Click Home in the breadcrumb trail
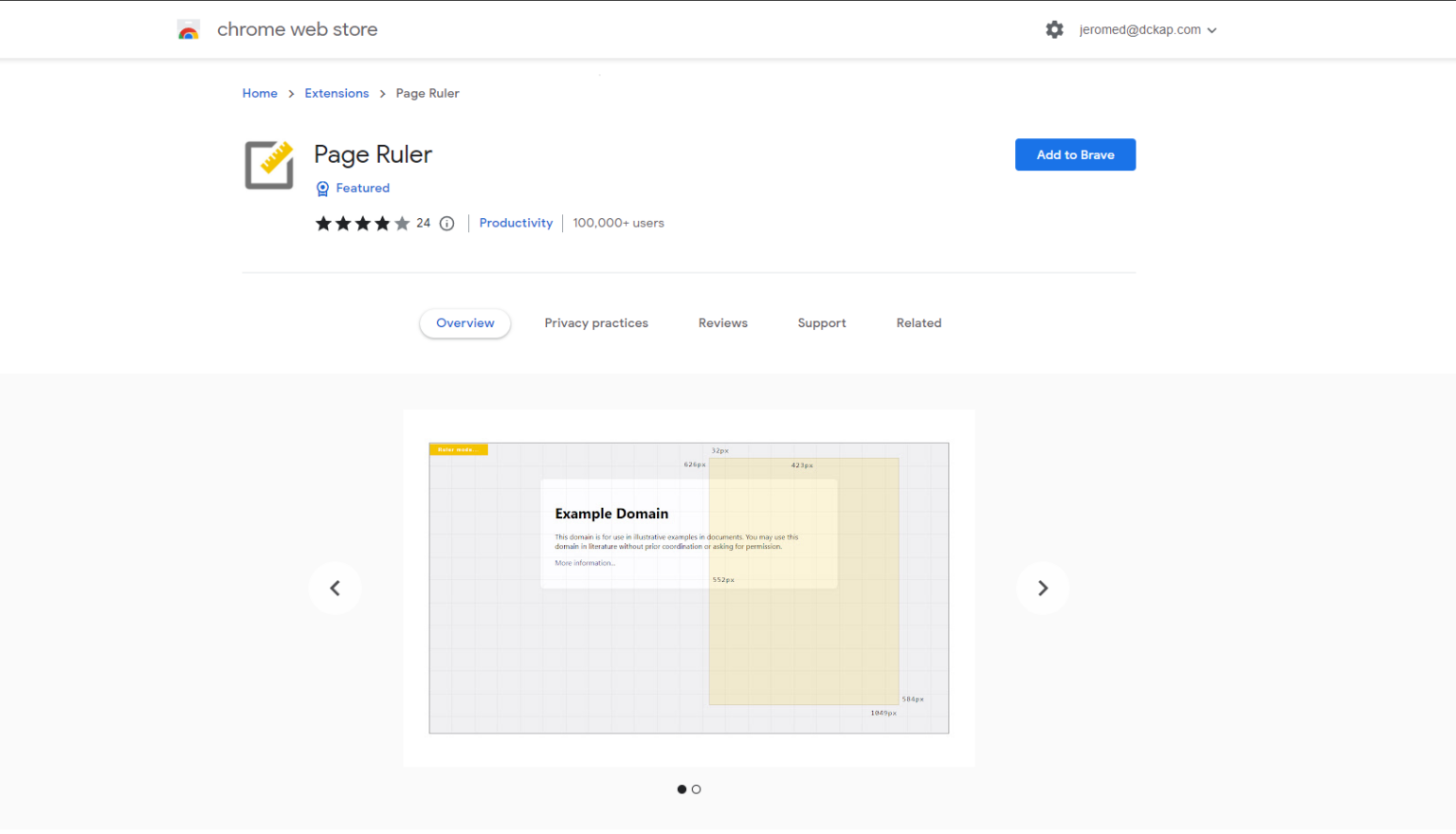 pyautogui.click(x=260, y=93)
